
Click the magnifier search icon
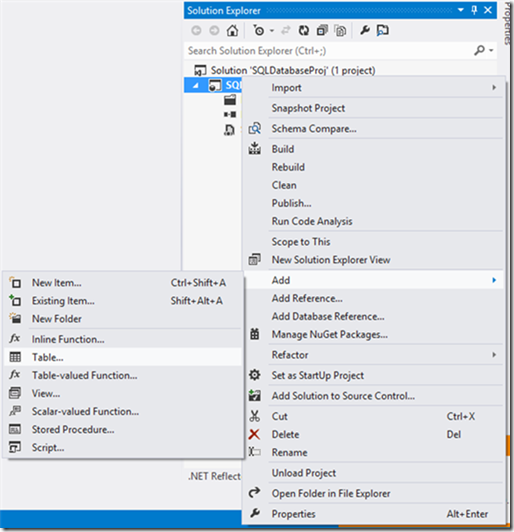(x=479, y=51)
